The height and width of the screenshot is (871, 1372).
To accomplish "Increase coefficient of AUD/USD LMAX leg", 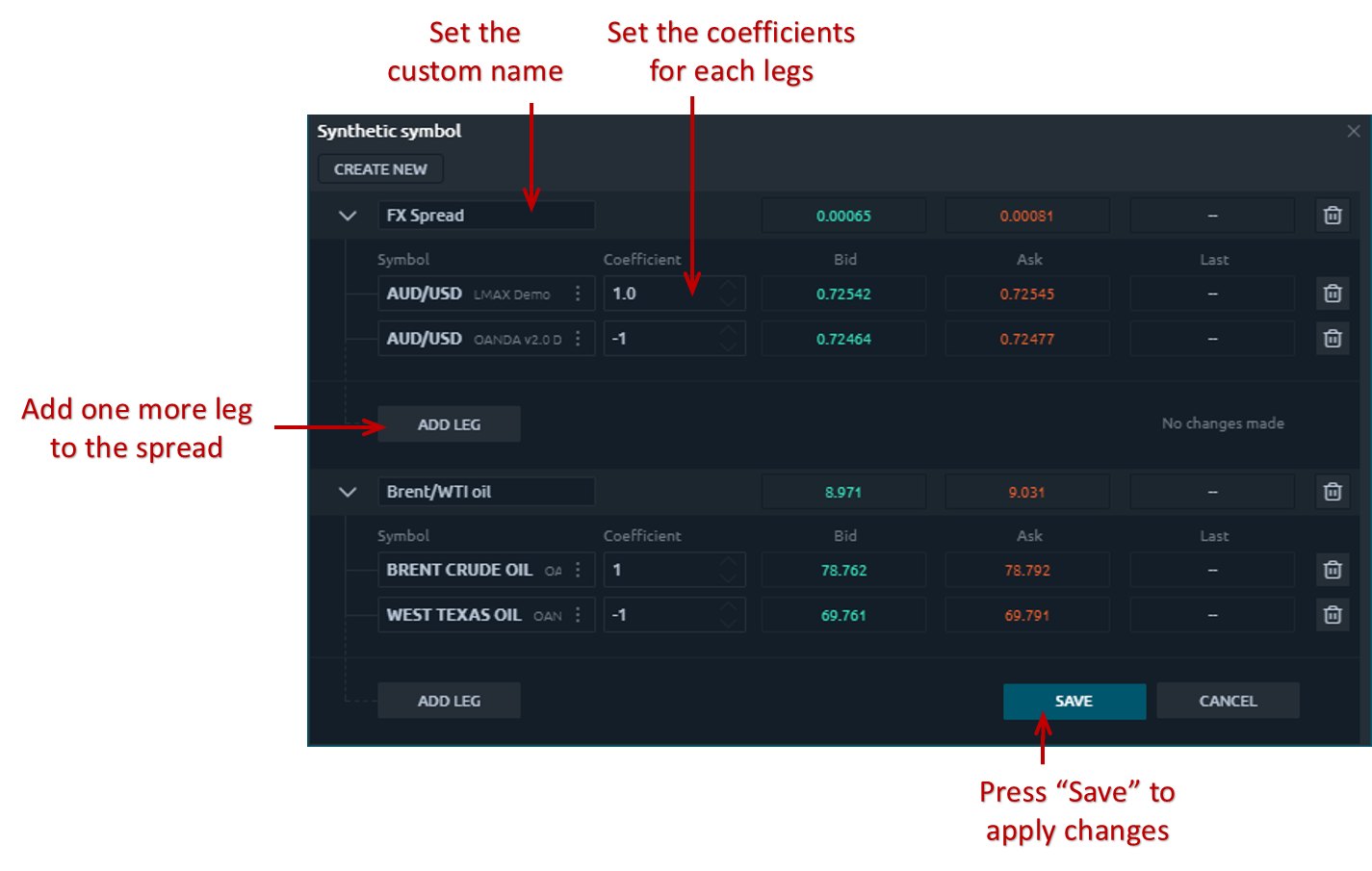I will 729,286.
